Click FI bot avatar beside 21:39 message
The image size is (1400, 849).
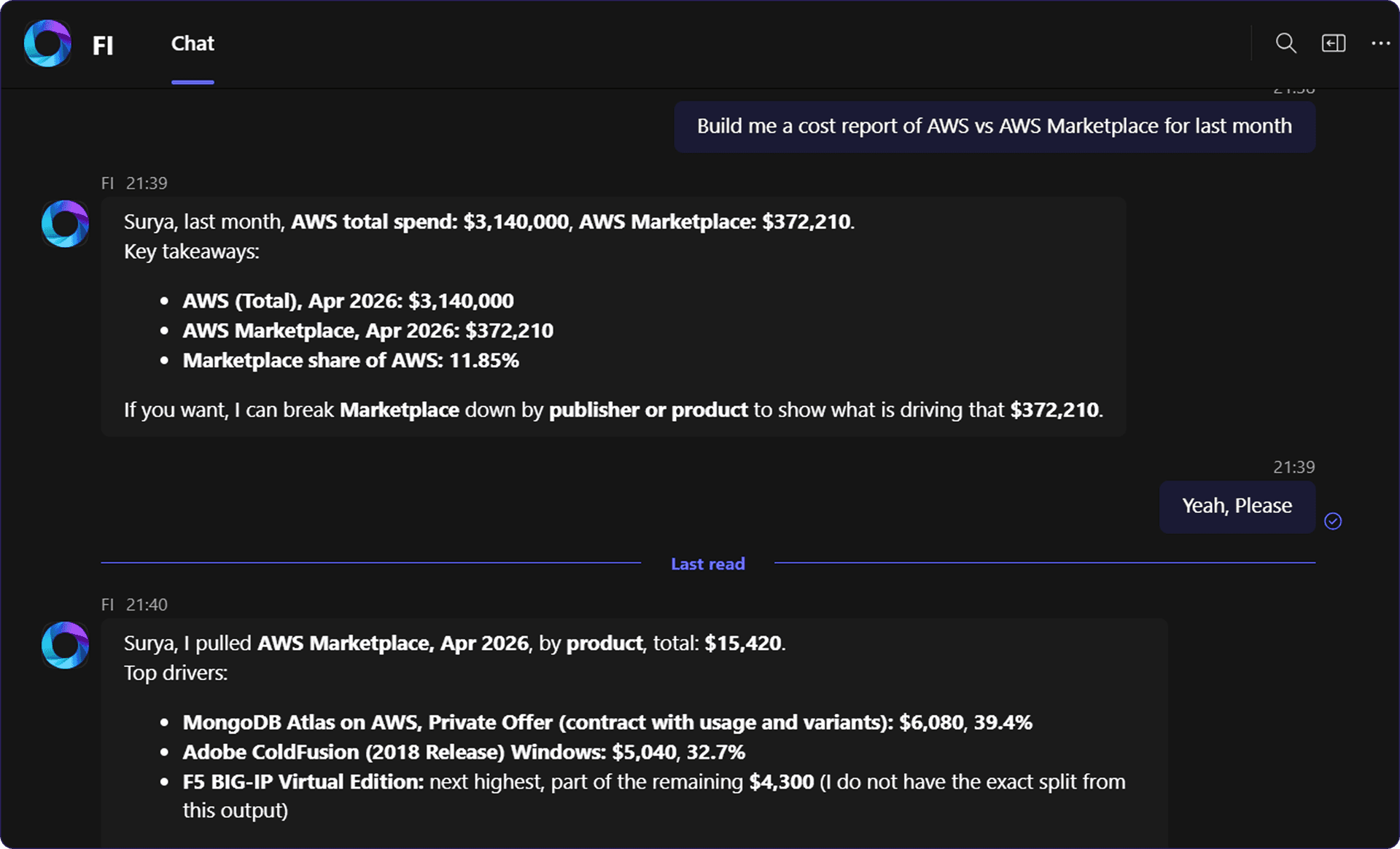65,224
